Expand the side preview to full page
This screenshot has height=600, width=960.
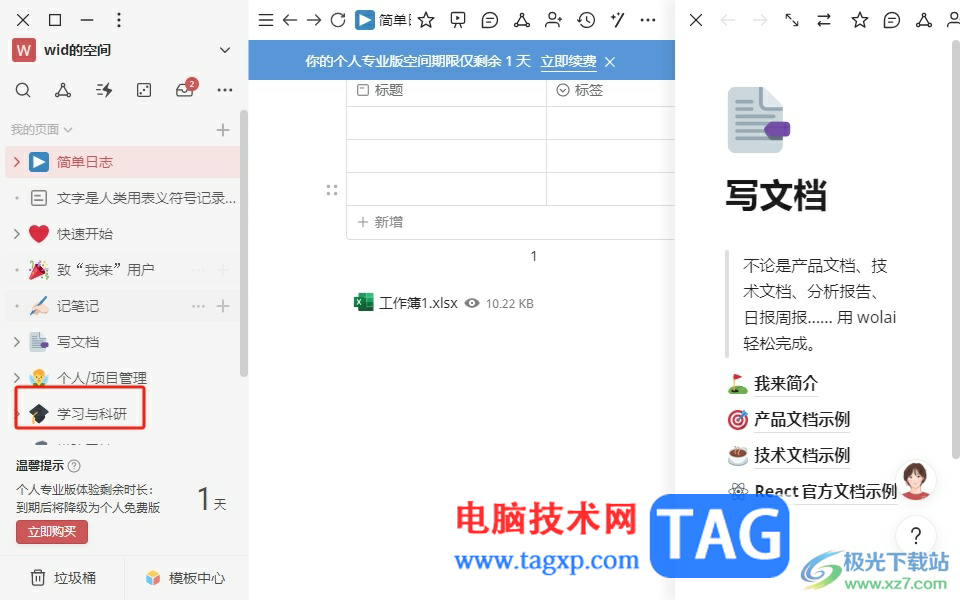pyautogui.click(x=792, y=20)
